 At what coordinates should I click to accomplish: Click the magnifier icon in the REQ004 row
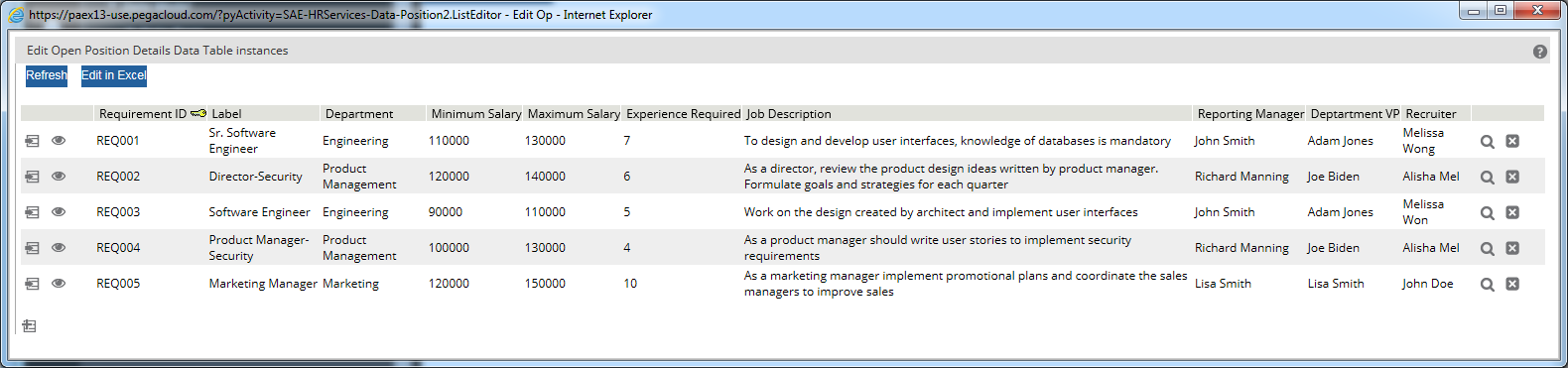pos(1488,249)
